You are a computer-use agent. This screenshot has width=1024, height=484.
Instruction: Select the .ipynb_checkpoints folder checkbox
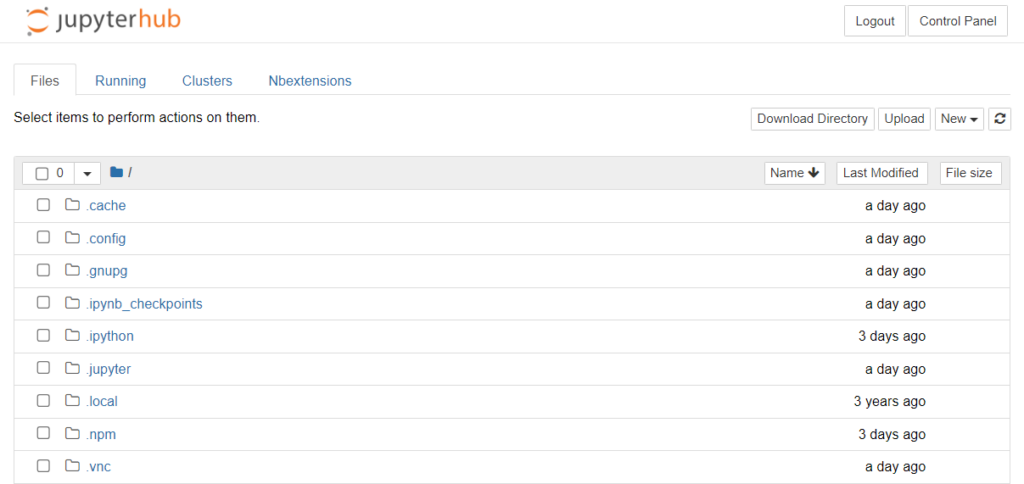[43, 303]
